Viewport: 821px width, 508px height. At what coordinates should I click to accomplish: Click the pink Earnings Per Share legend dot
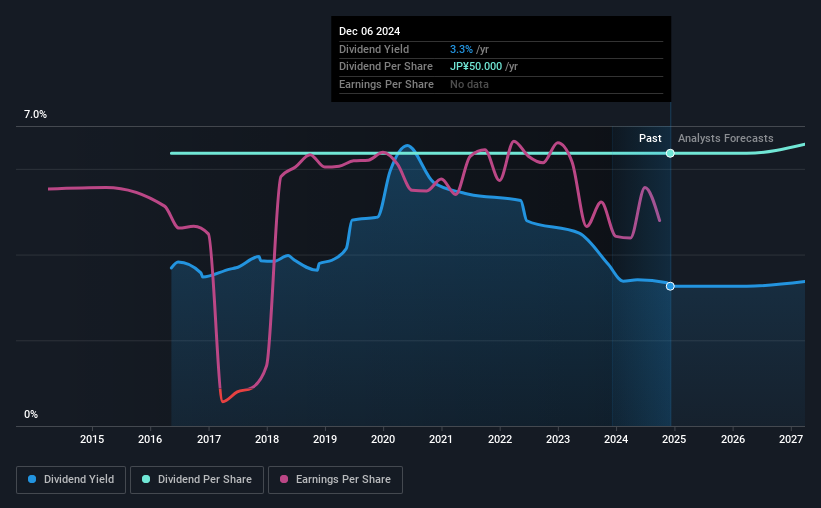tap(284, 479)
